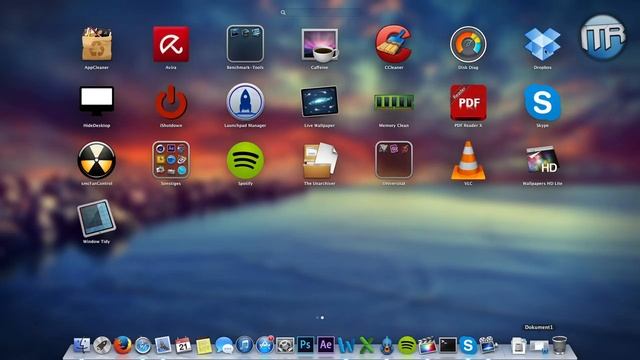
Task: Open iTunes from the Dock
Action: pyautogui.click(x=244, y=345)
